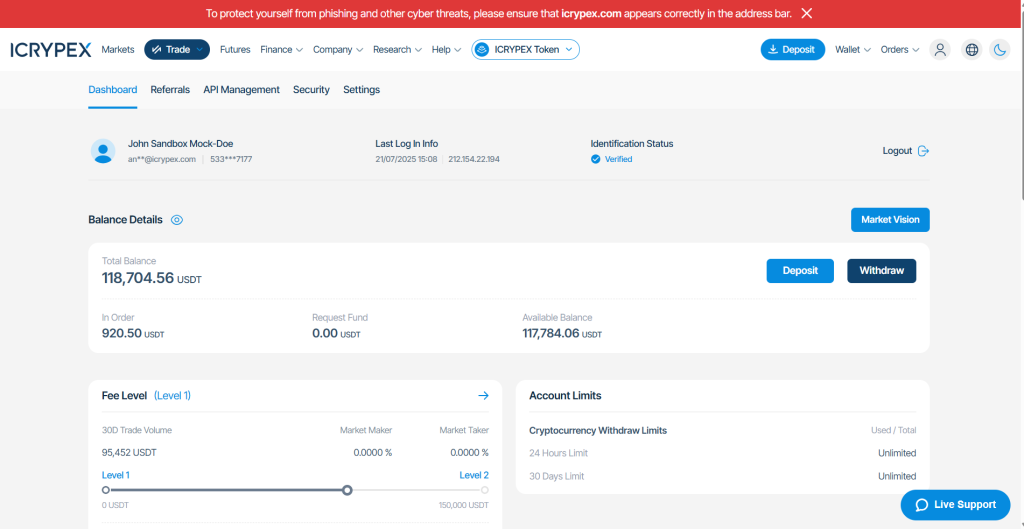The width and height of the screenshot is (1024, 529).
Task: Click the Level 1 label
Action: click(116, 475)
